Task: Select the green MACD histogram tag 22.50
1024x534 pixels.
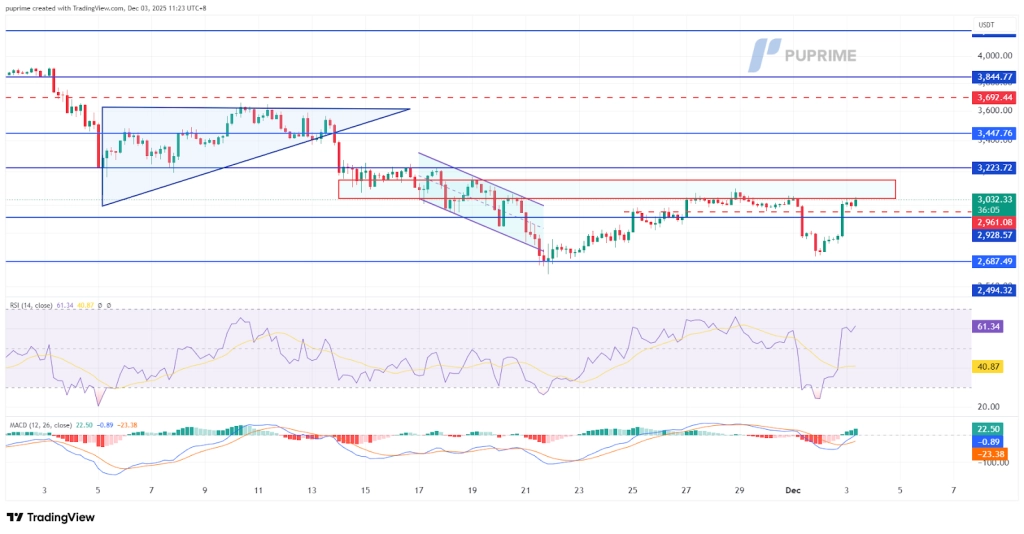Action: pyautogui.click(x=988, y=429)
